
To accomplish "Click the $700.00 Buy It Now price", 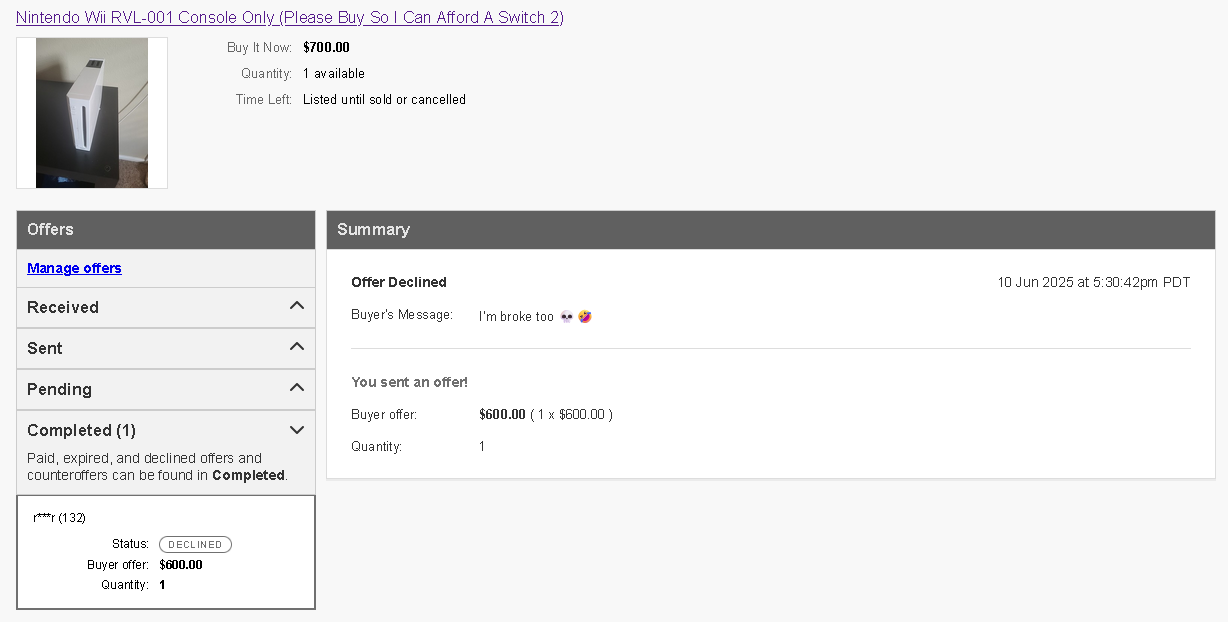I will tap(326, 47).
